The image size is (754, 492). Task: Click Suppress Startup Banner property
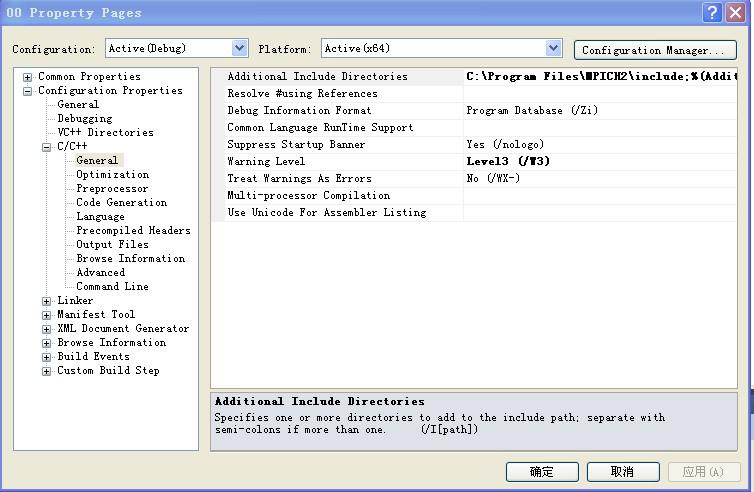point(296,144)
